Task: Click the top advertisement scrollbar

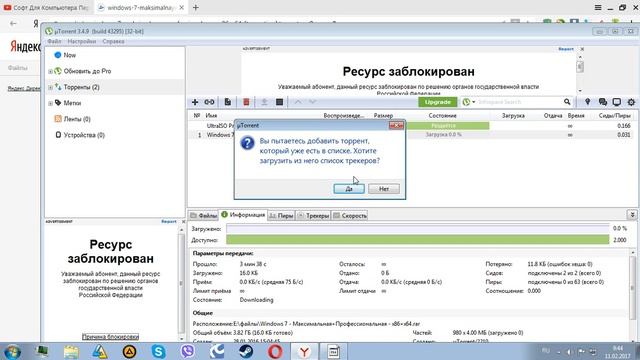Action: [580, 73]
